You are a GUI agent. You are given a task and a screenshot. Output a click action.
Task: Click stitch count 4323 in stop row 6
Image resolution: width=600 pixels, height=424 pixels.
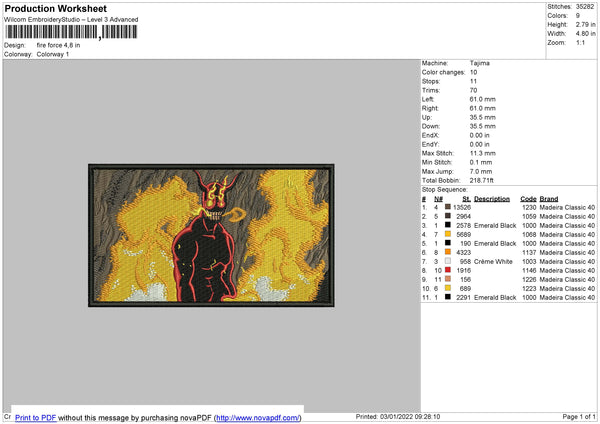(463, 252)
